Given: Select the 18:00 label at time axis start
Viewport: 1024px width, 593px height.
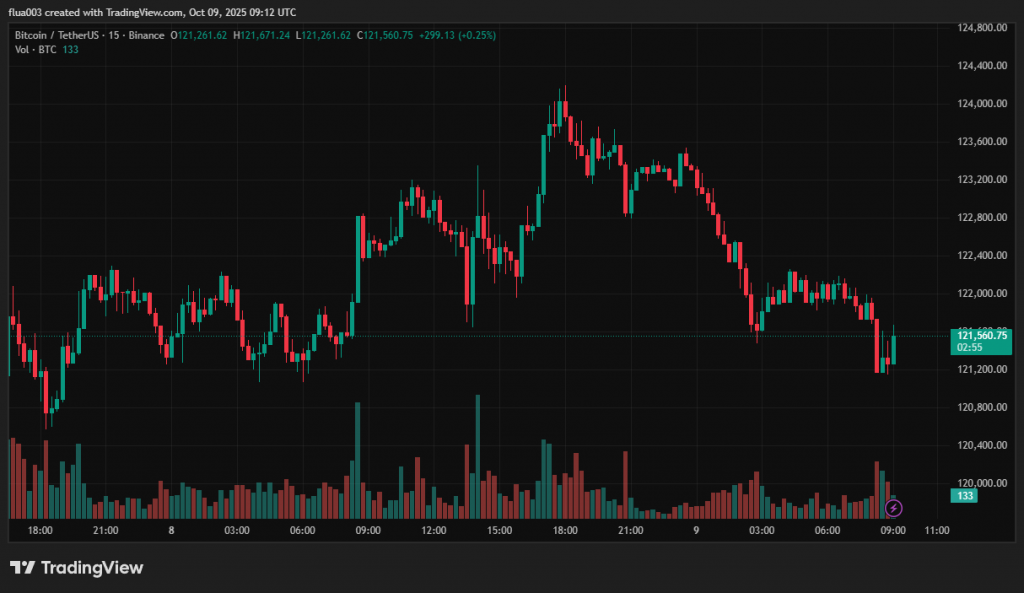Looking at the screenshot, I should click(x=40, y=530).
